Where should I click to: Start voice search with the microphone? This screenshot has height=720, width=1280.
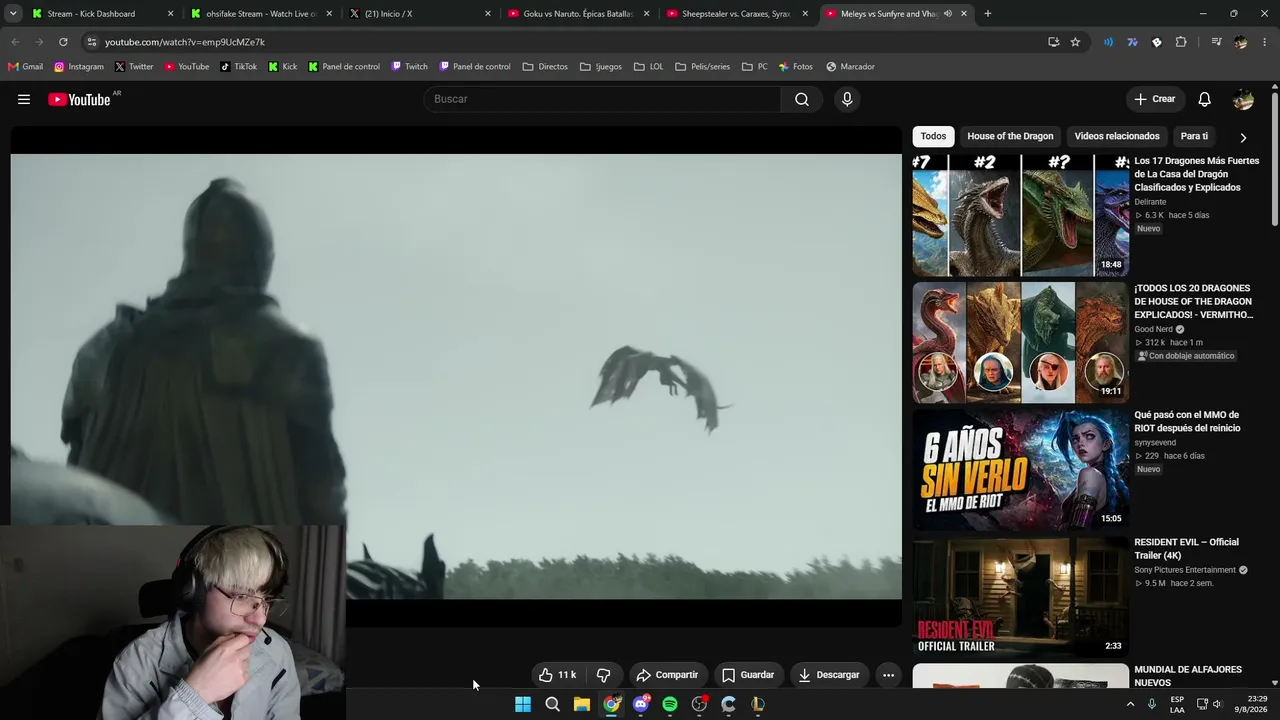(x=847, y=99)
